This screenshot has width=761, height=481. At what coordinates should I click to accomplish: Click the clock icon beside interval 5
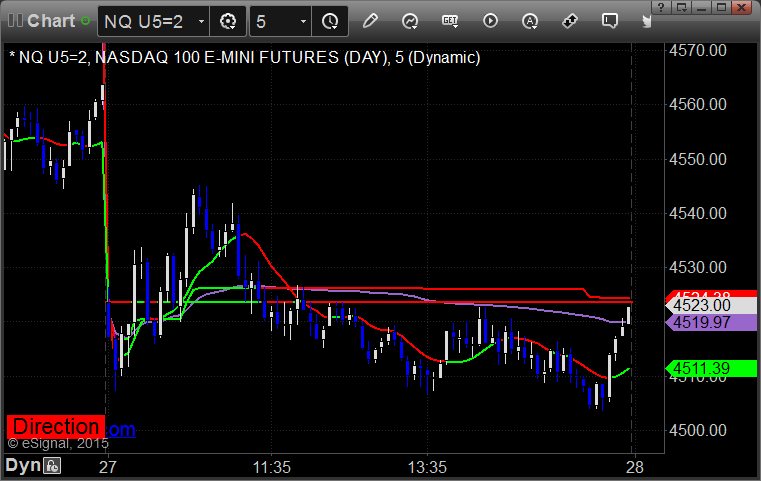click(x=329, y=20)
